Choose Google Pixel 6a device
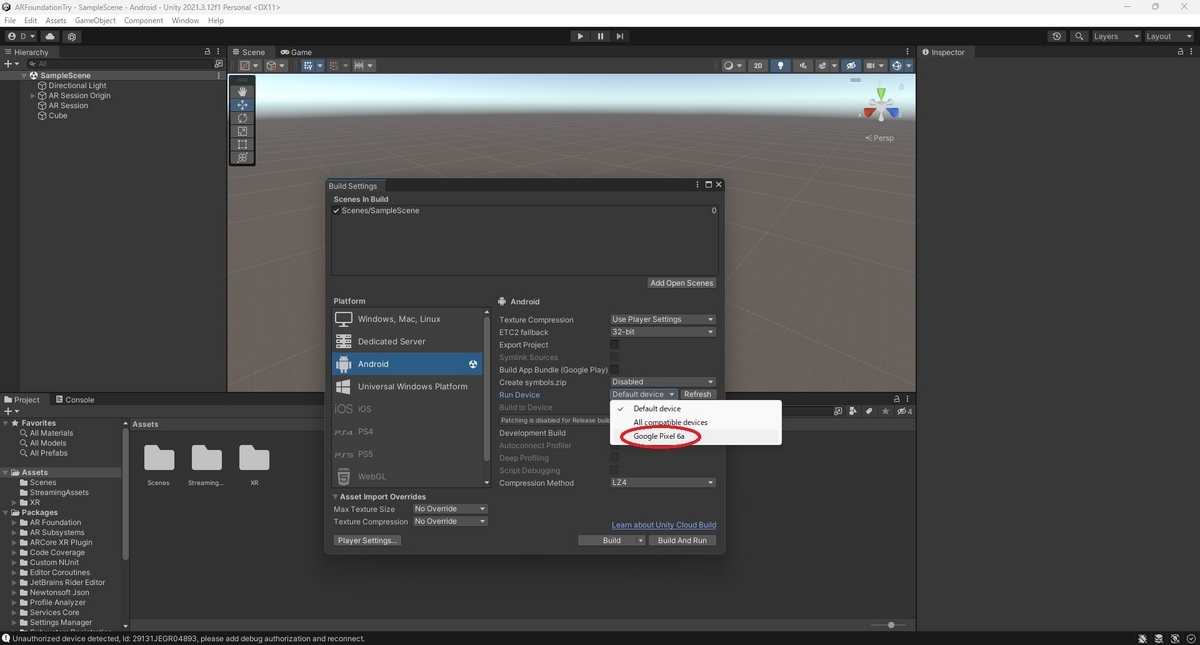 [x=696, y=437]
